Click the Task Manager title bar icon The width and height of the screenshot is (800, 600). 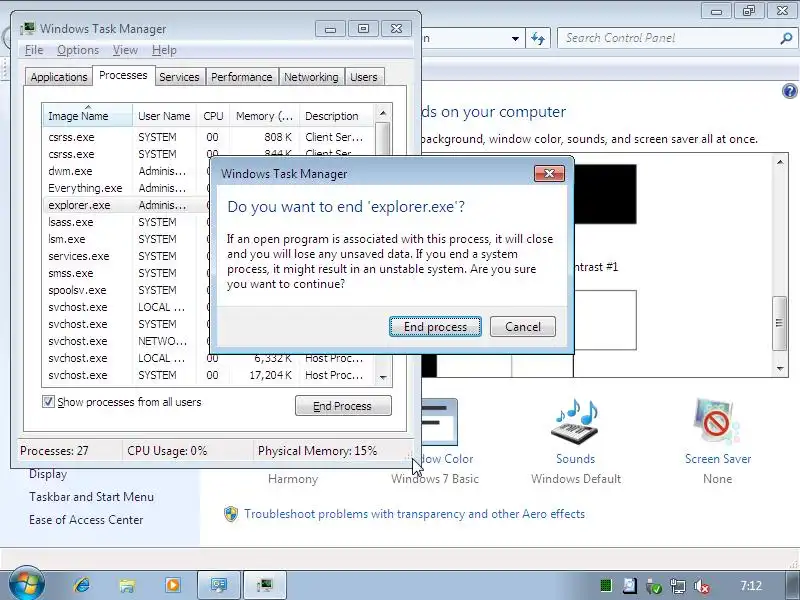28,28
